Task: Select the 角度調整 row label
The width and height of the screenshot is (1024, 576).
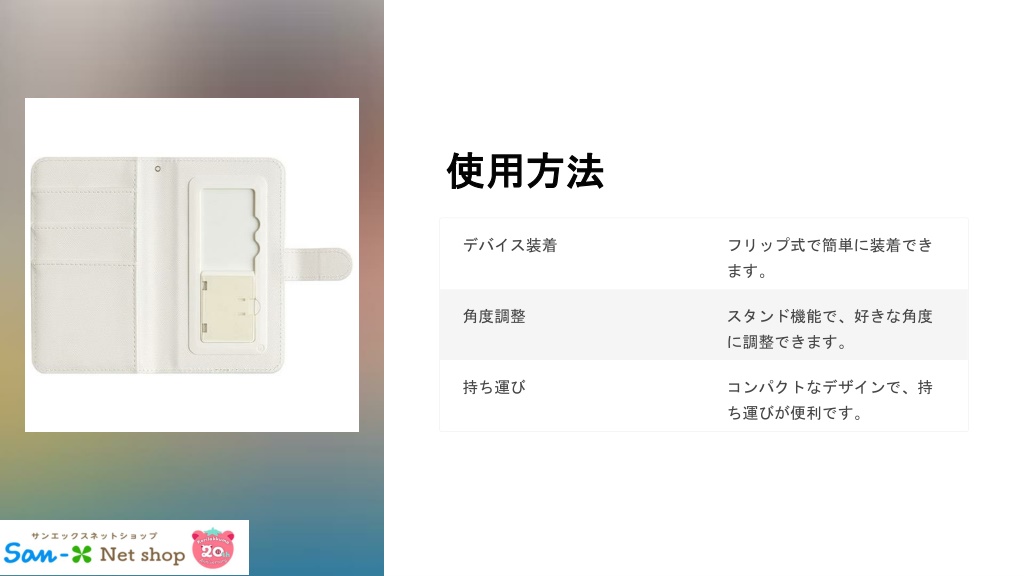Action: click(x=494, y=317)
